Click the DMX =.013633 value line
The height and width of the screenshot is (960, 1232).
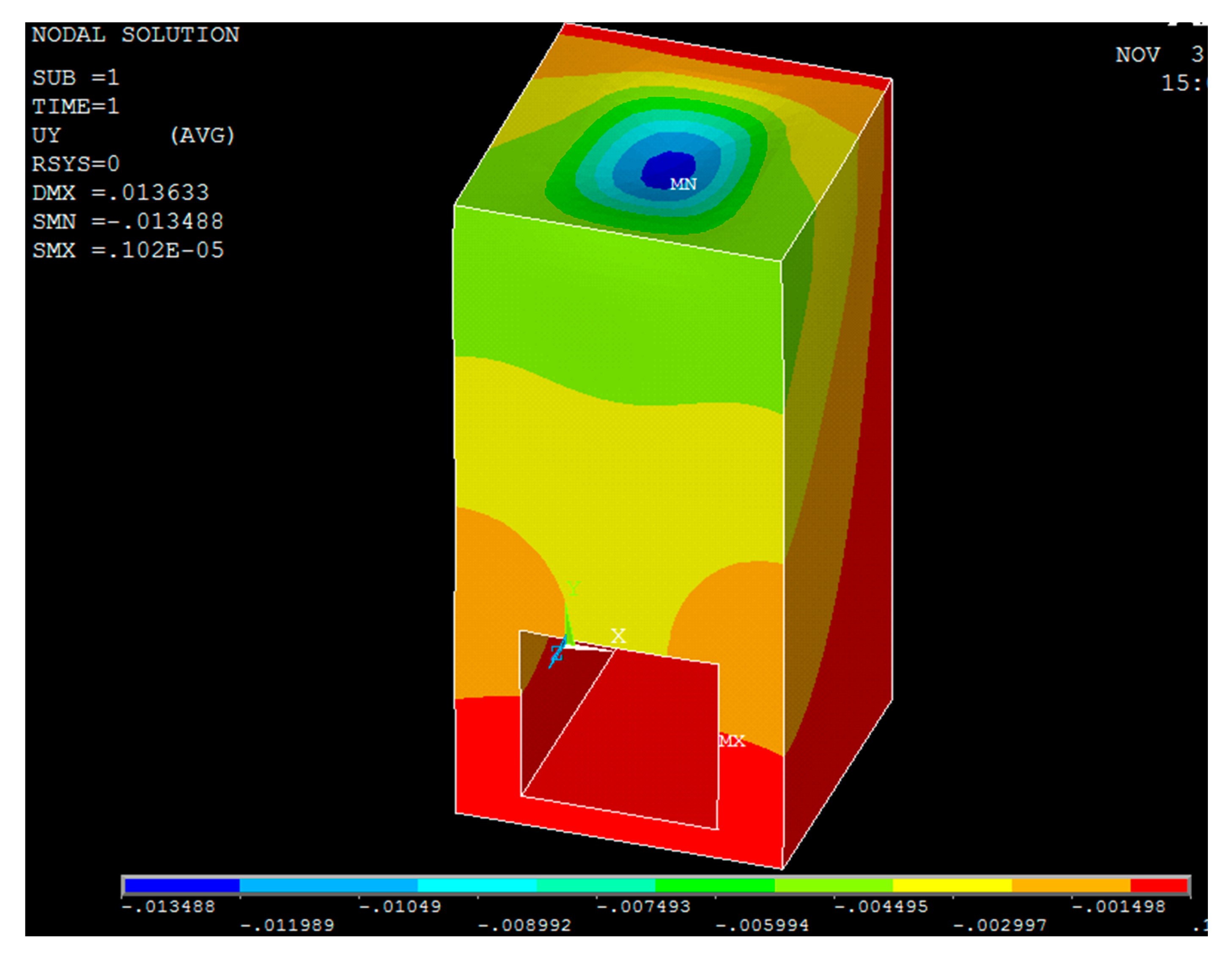tap(120, 193)
